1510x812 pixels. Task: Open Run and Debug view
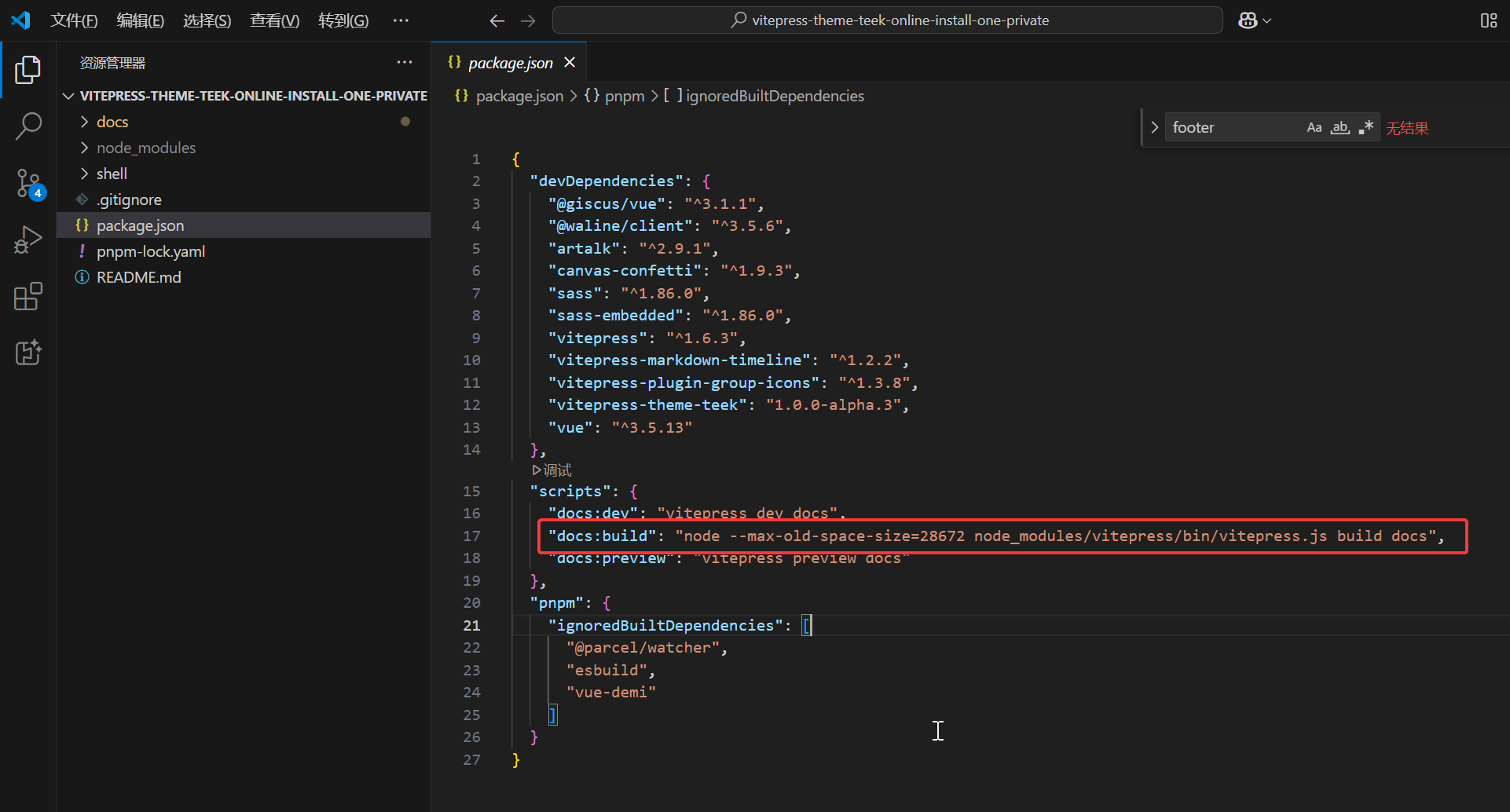click(x=28, y=240)
